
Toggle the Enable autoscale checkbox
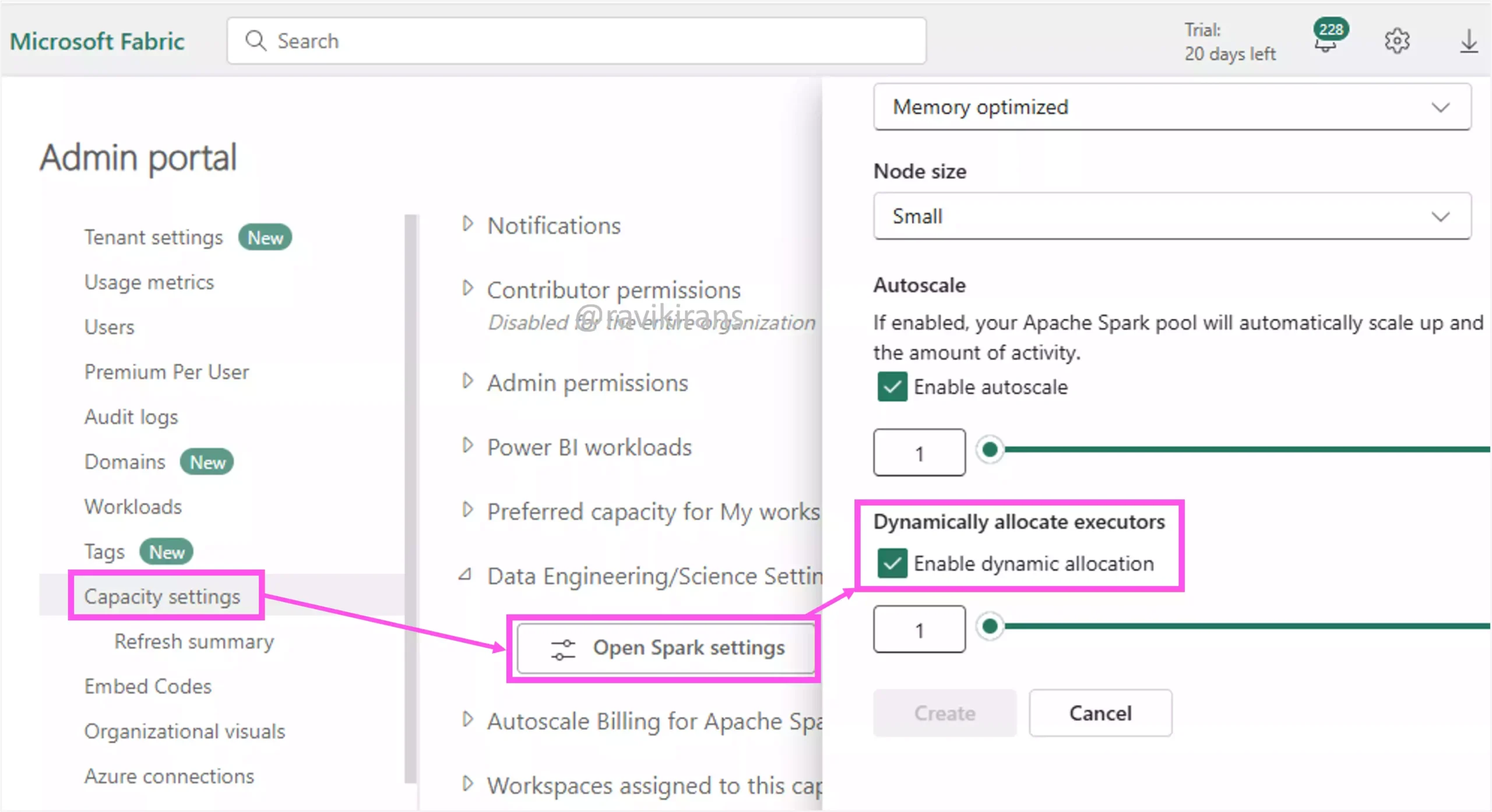click(x=892, y=387)
